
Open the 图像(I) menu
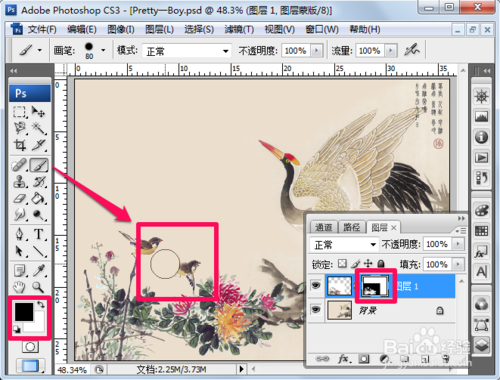tap(121, 29)
